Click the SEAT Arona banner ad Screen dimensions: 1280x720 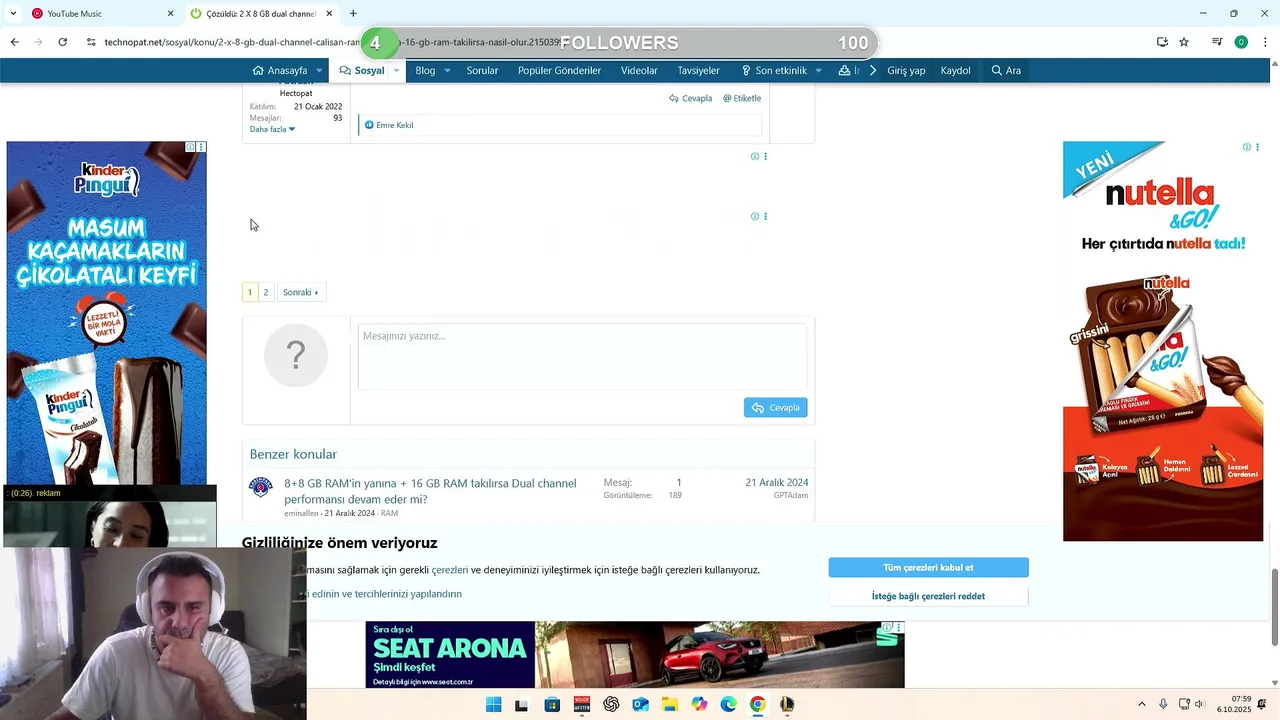[635, 655]
